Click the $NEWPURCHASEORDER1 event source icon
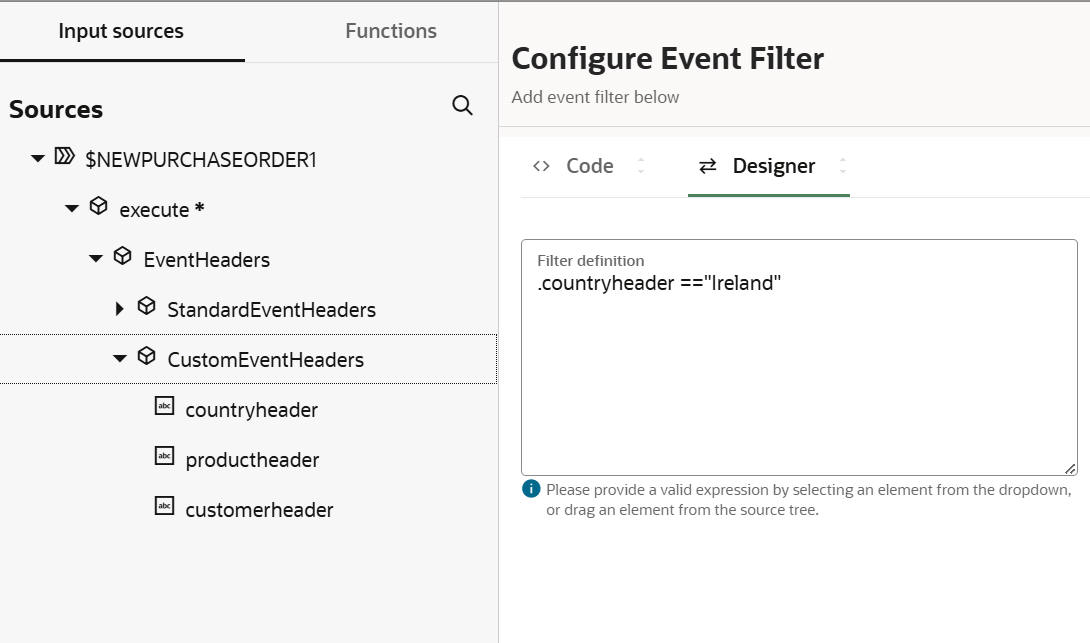Viewport: 1090px width, 643px height. [65, 156]
